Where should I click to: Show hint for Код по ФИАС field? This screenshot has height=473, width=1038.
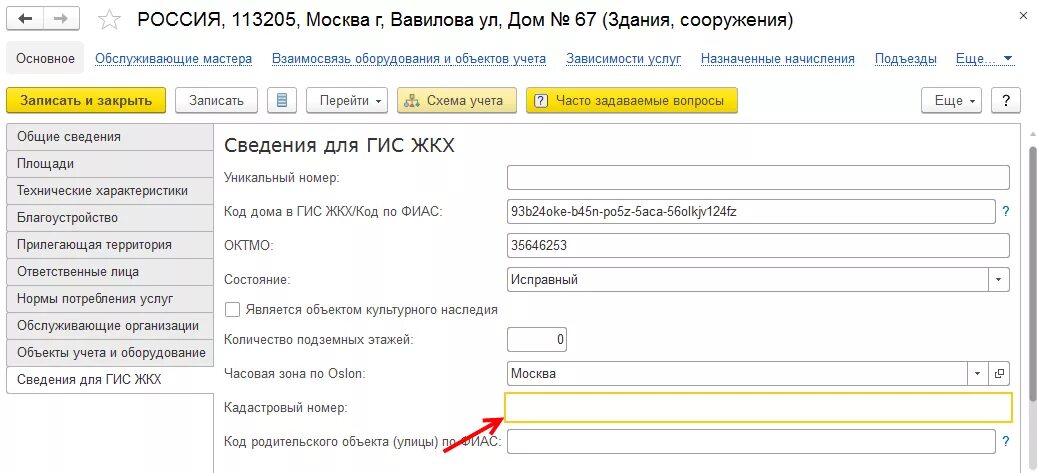[x=1006, y=212]
